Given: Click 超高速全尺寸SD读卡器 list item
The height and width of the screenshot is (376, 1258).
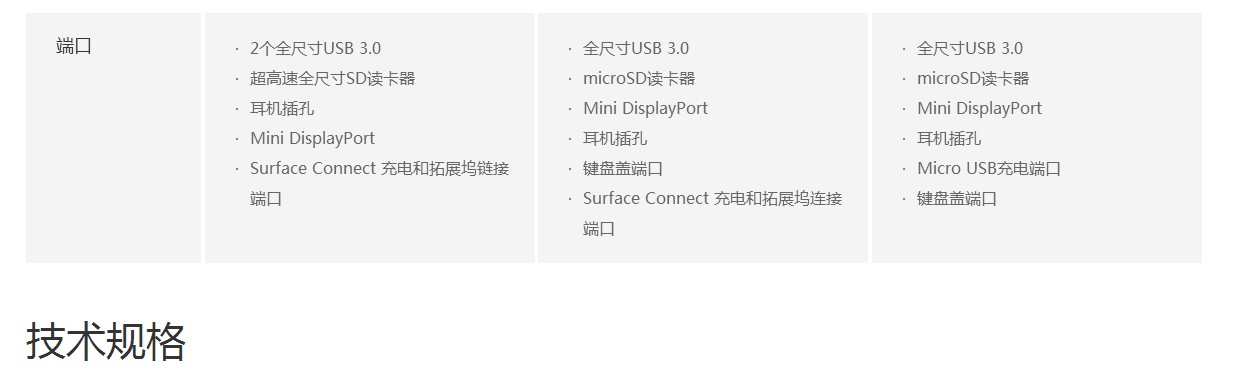Looking at the screenshot, I should click(332, 78).
